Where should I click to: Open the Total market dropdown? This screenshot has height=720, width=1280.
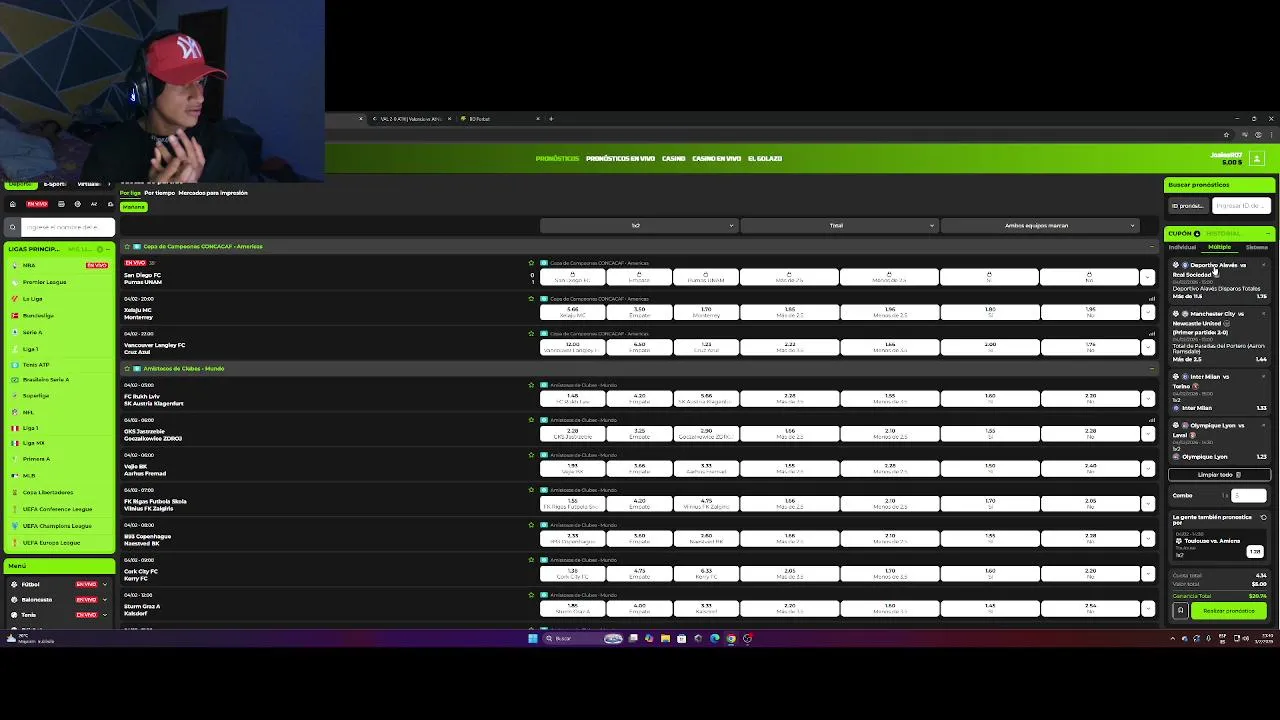[838, 225]
